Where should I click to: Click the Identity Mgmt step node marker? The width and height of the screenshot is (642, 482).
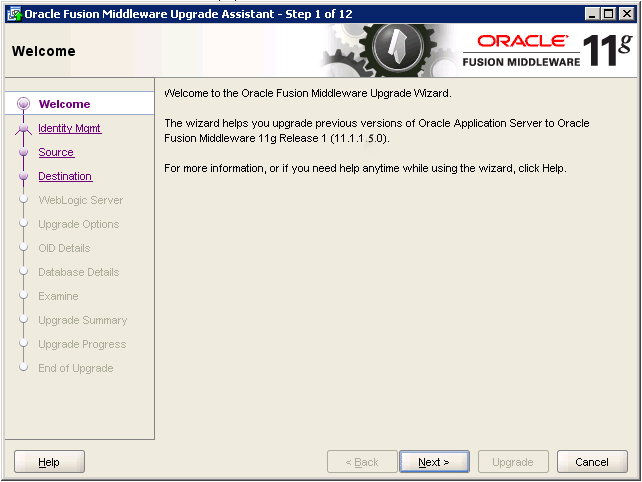pos(23,128)
